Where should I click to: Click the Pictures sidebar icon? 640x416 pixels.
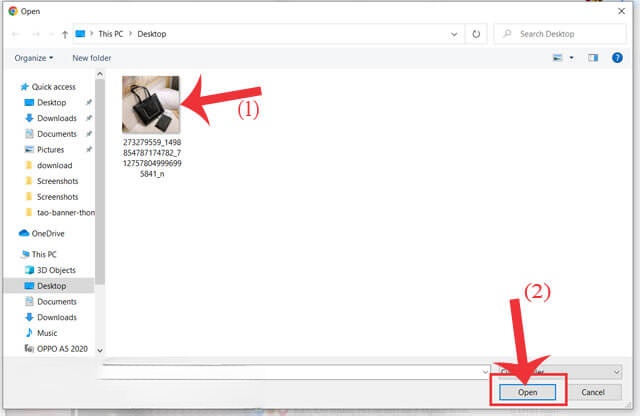[29, 150]
